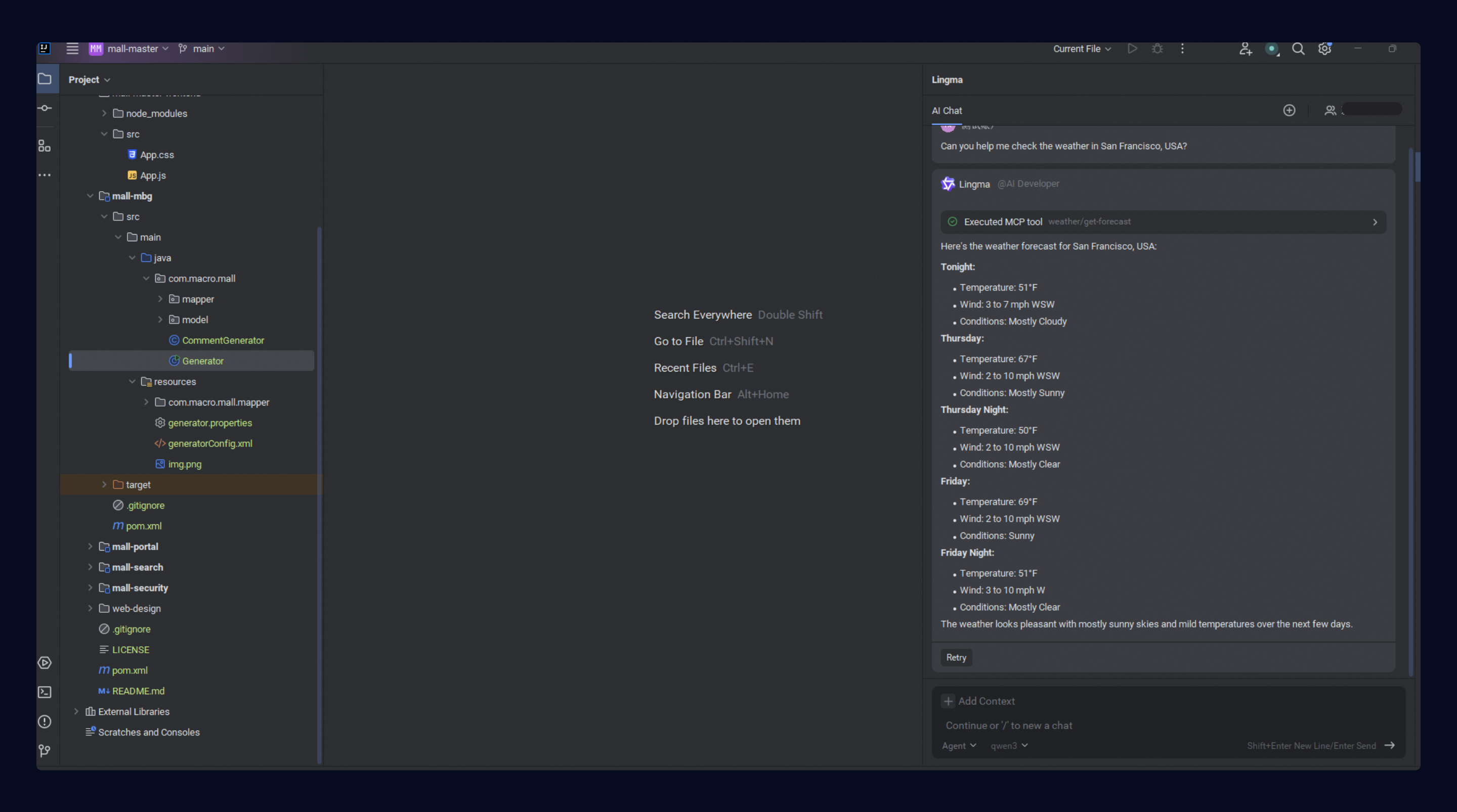Open the Git tool window icon
1457x812 pixels.
(45, 750)
